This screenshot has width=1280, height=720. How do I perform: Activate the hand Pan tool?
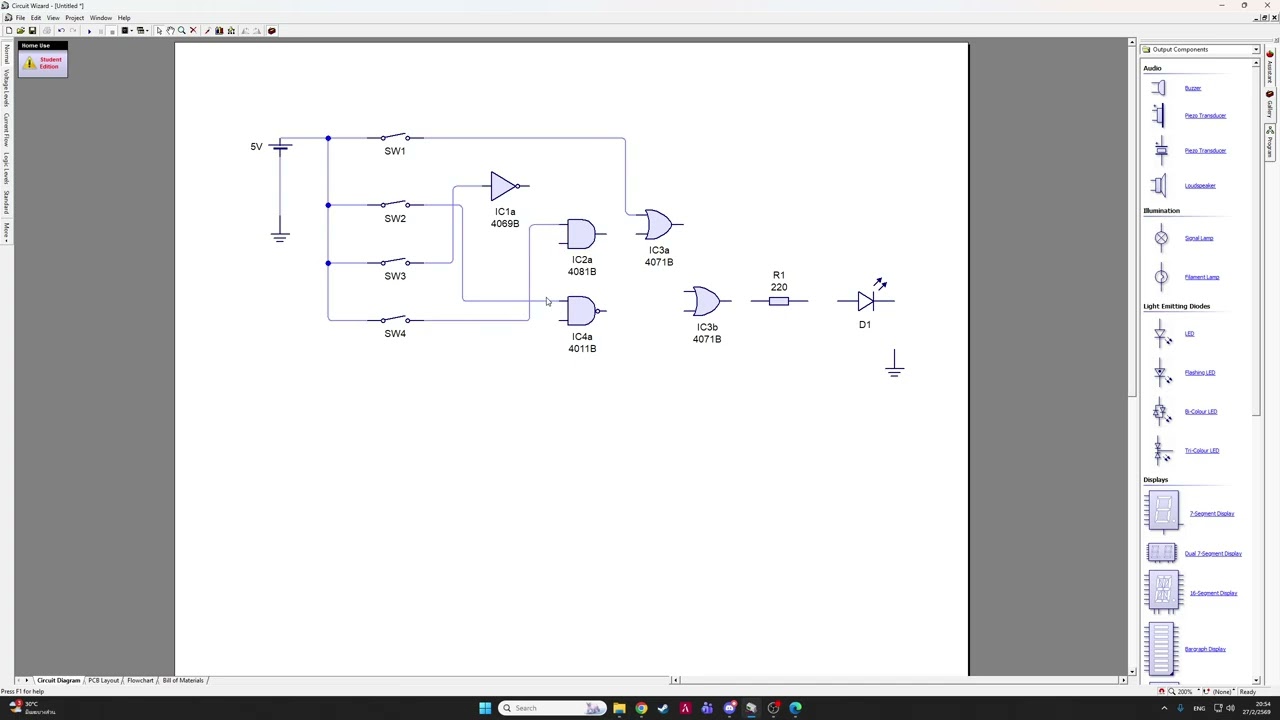(x=170, y=30)
